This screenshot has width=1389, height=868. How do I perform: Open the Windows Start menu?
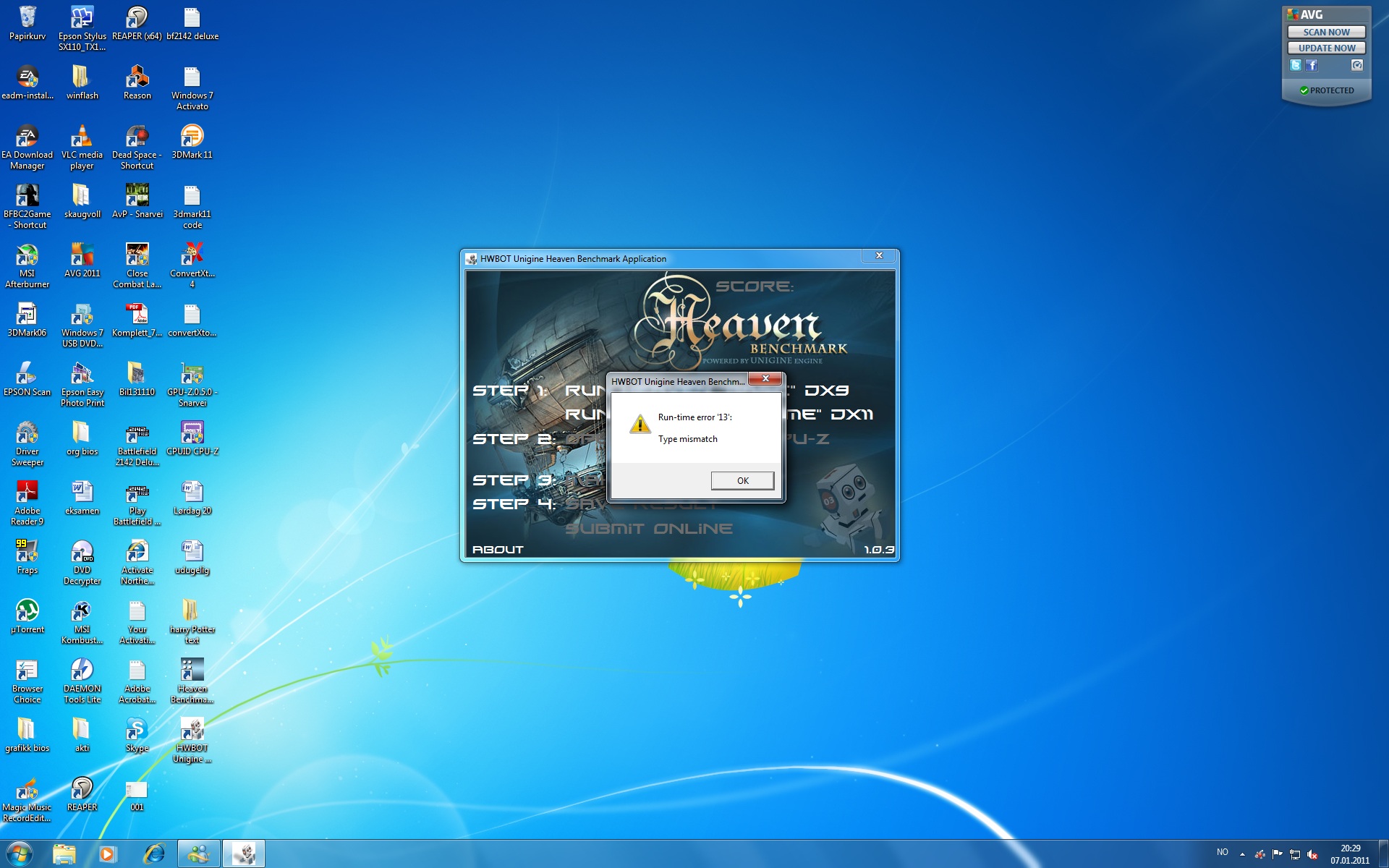pos(19,854)
